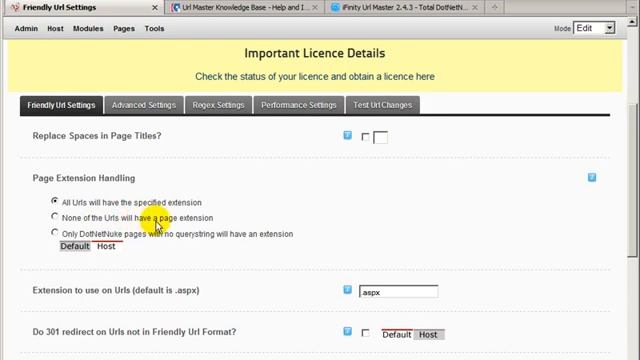Open the Mode Edit dropdown
Image resolution: width=640 pixels, height=360 pixels.
click(x=594, y=28)
